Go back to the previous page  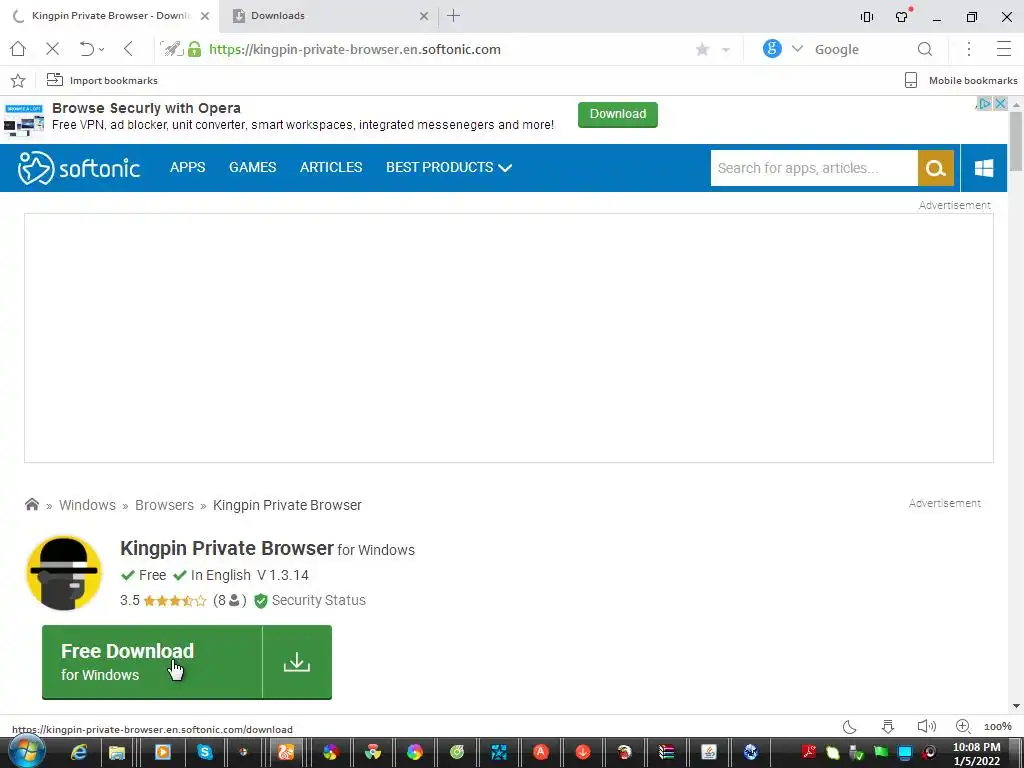tap(128, 49)
